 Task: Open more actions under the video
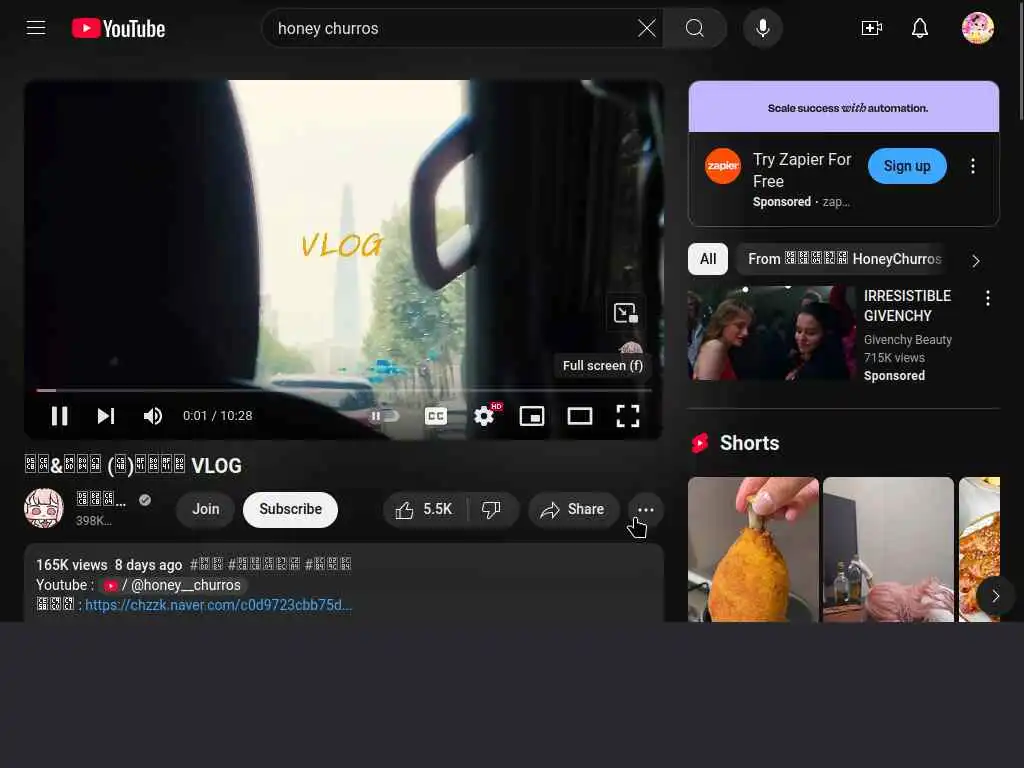point(646,509)
